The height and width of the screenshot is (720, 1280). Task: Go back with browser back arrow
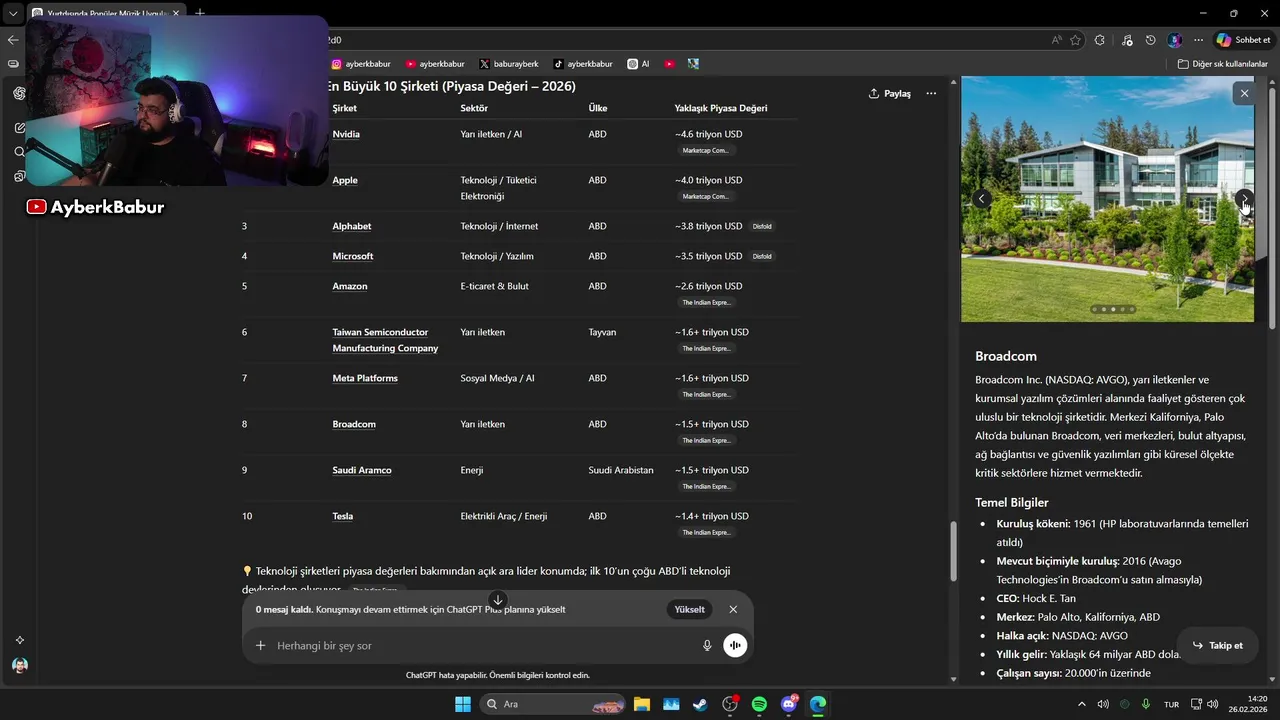[x=13, y=40]
